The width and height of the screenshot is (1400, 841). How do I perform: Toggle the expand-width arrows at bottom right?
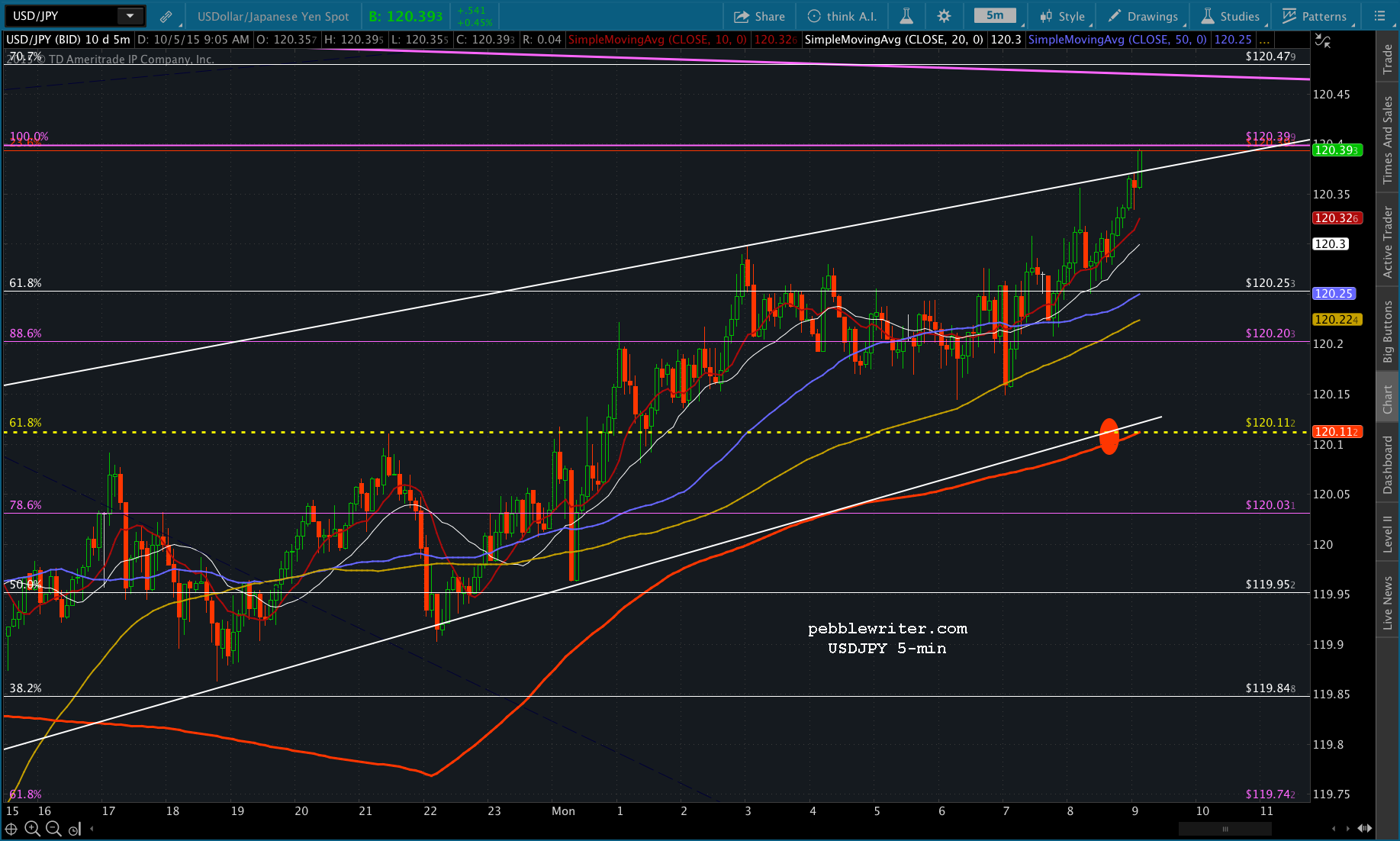1365,829
